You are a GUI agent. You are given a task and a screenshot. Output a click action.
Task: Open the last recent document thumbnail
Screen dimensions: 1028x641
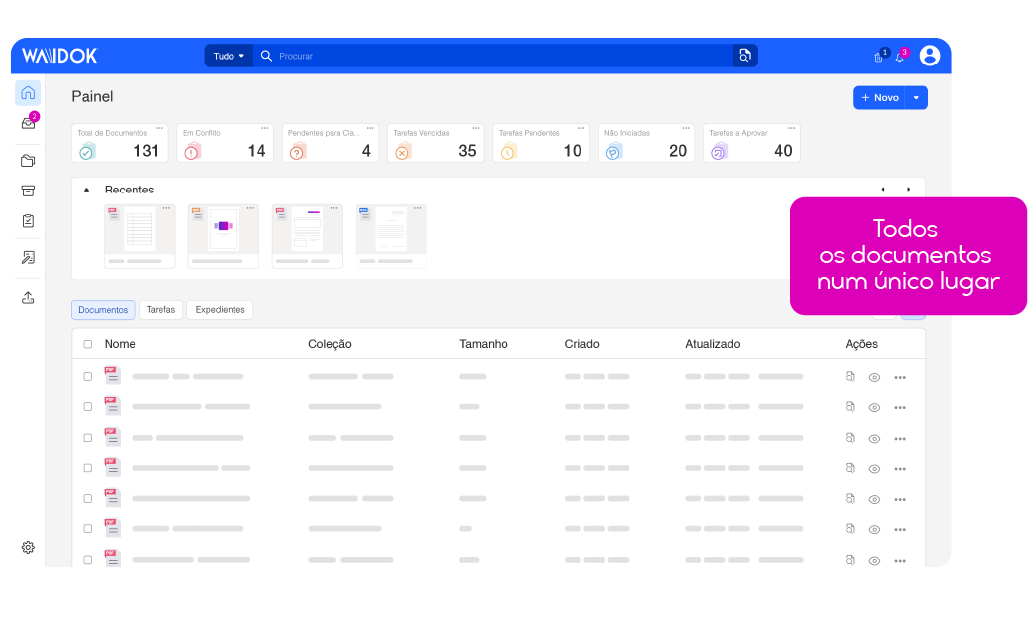tap(391, 236)
